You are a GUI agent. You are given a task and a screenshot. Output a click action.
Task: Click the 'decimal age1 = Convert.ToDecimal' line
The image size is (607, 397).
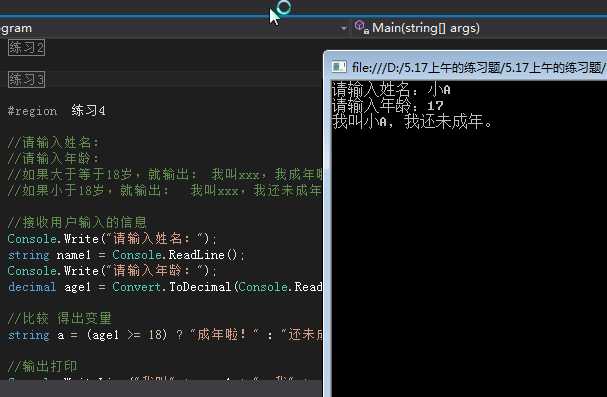165,287
